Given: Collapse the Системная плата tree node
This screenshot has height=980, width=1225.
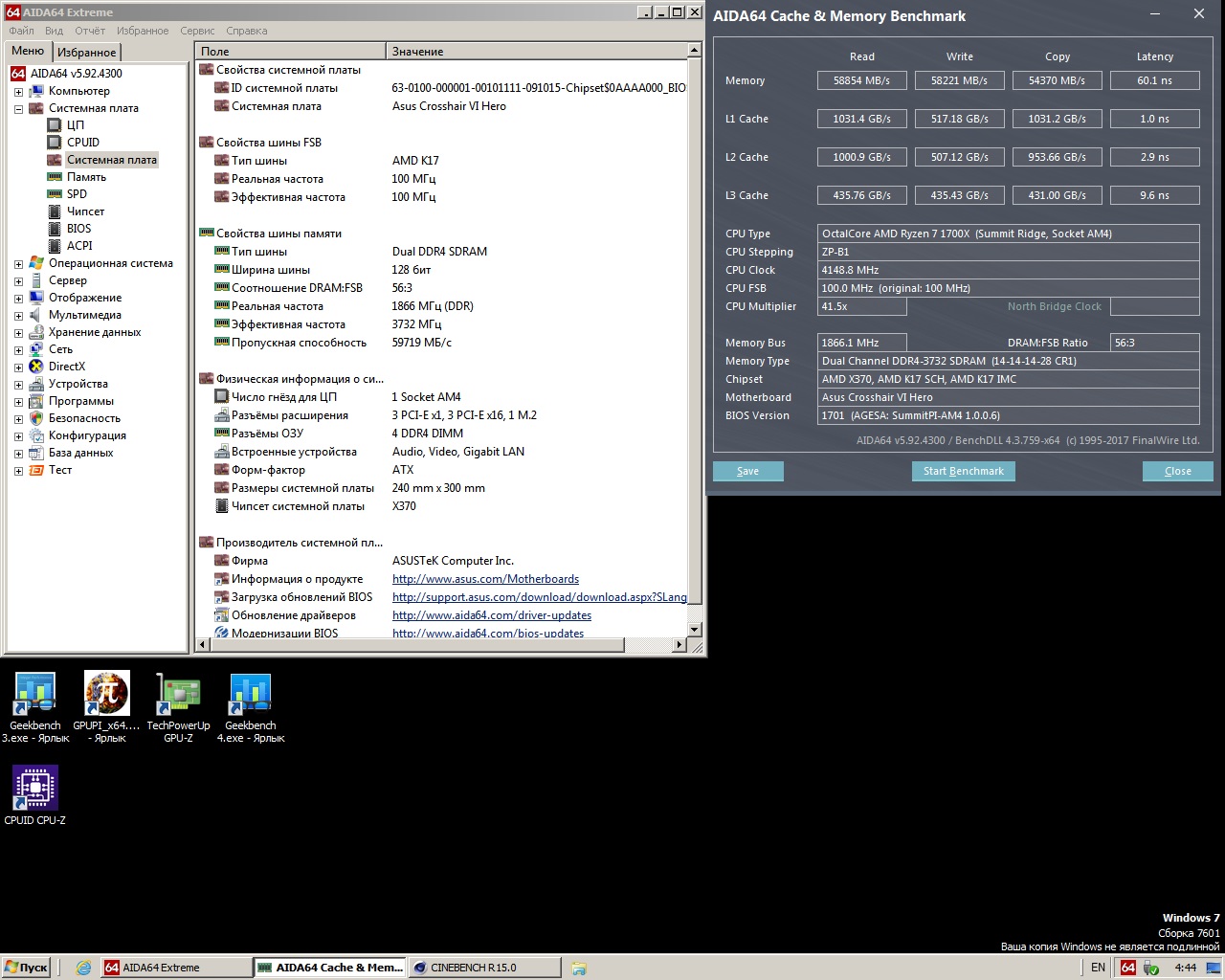Looking at the screenshot, I should pos(18,109).
